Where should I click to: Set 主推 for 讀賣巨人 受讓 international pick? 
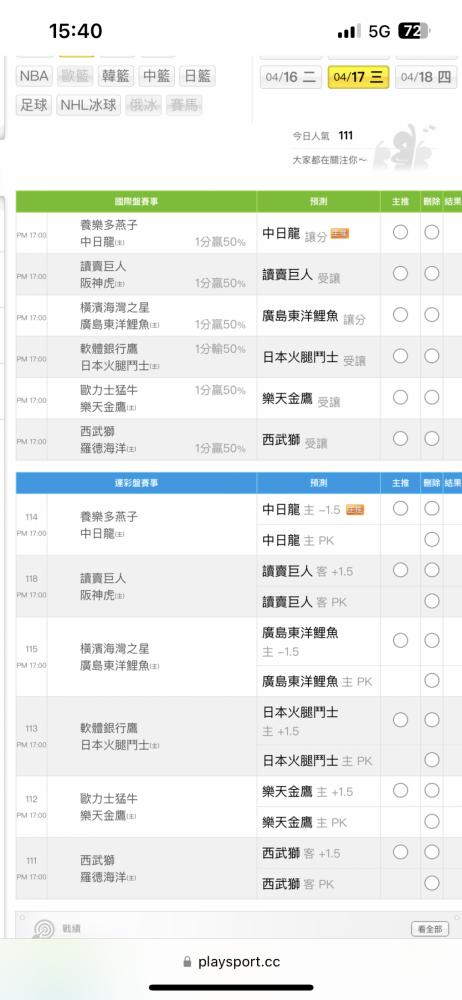[x=400, y=274]
